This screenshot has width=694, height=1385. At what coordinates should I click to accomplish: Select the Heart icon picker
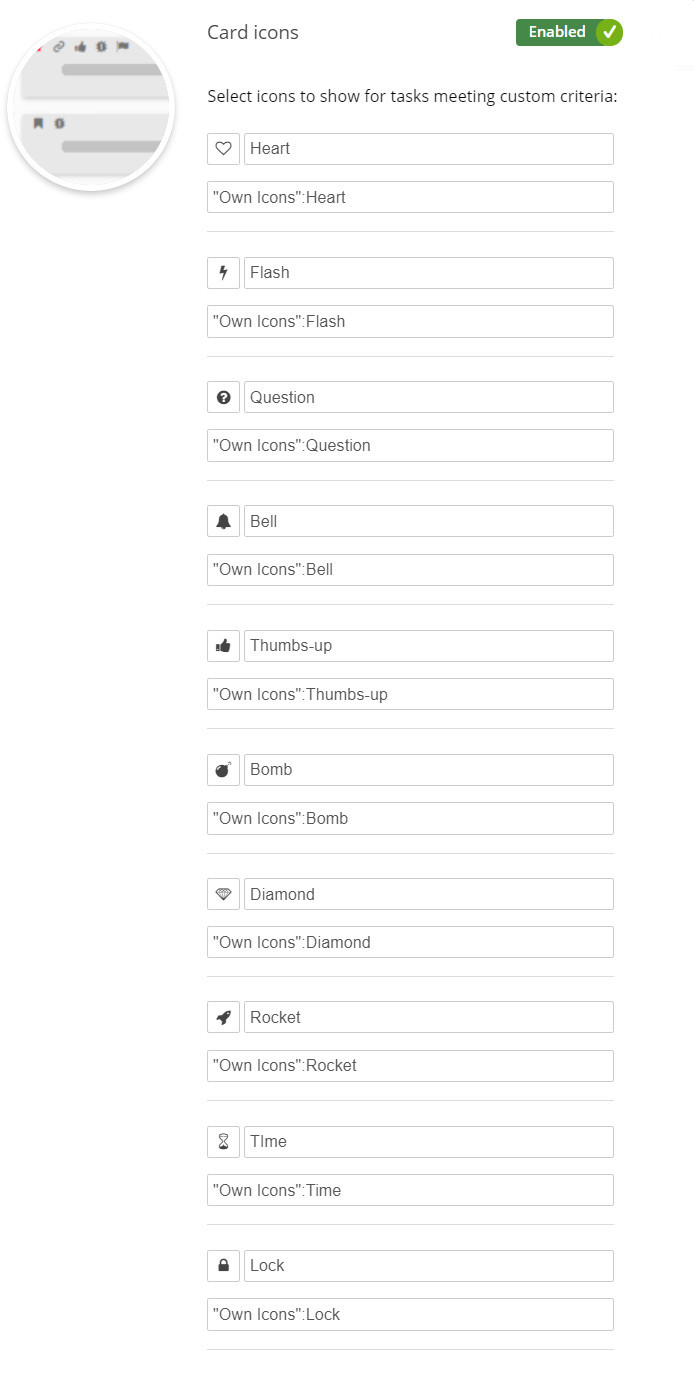[x=222, y=148]
